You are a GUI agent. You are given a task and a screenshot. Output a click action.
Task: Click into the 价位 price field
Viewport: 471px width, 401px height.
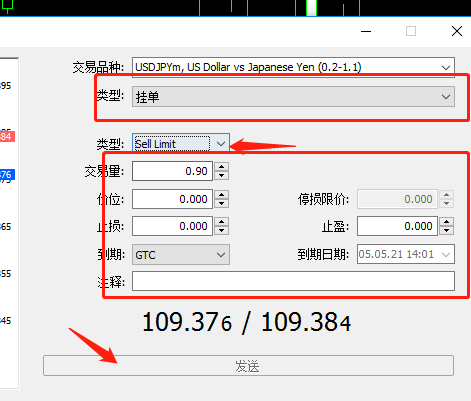[x=172, y=199]
